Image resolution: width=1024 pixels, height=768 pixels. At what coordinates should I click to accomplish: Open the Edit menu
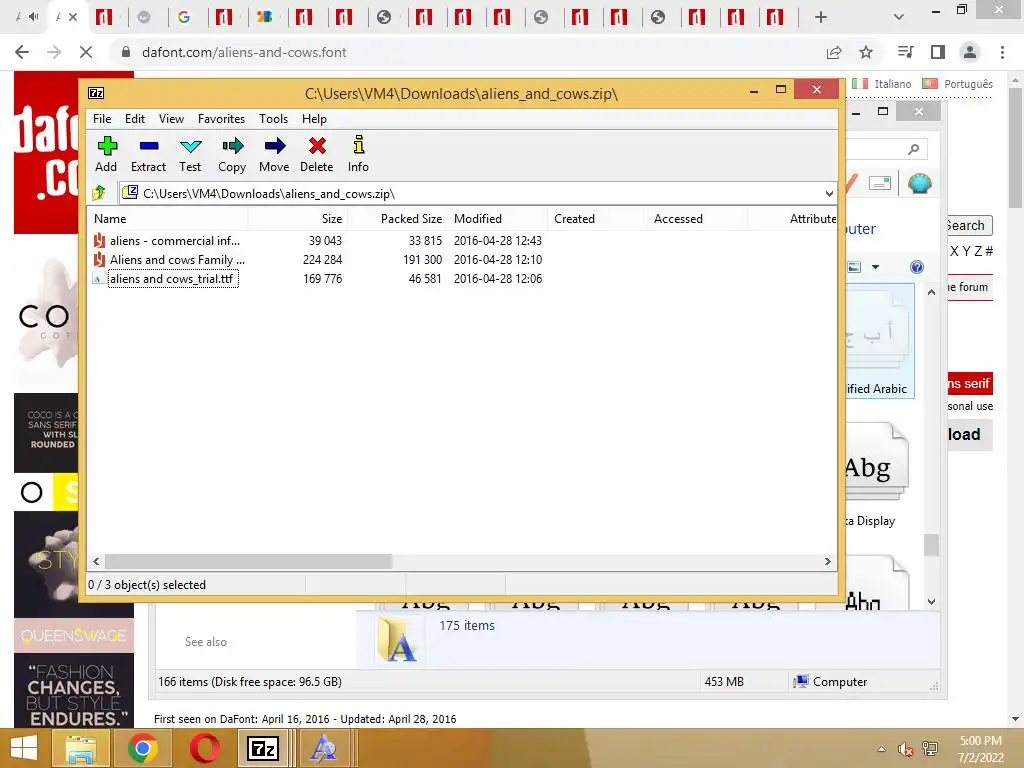[135, 119]
